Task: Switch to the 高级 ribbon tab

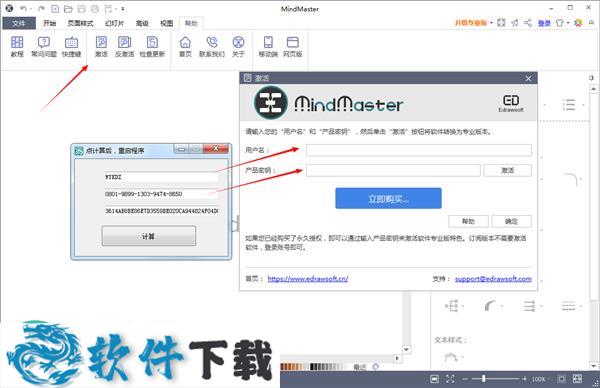Action: click(142, 23)
